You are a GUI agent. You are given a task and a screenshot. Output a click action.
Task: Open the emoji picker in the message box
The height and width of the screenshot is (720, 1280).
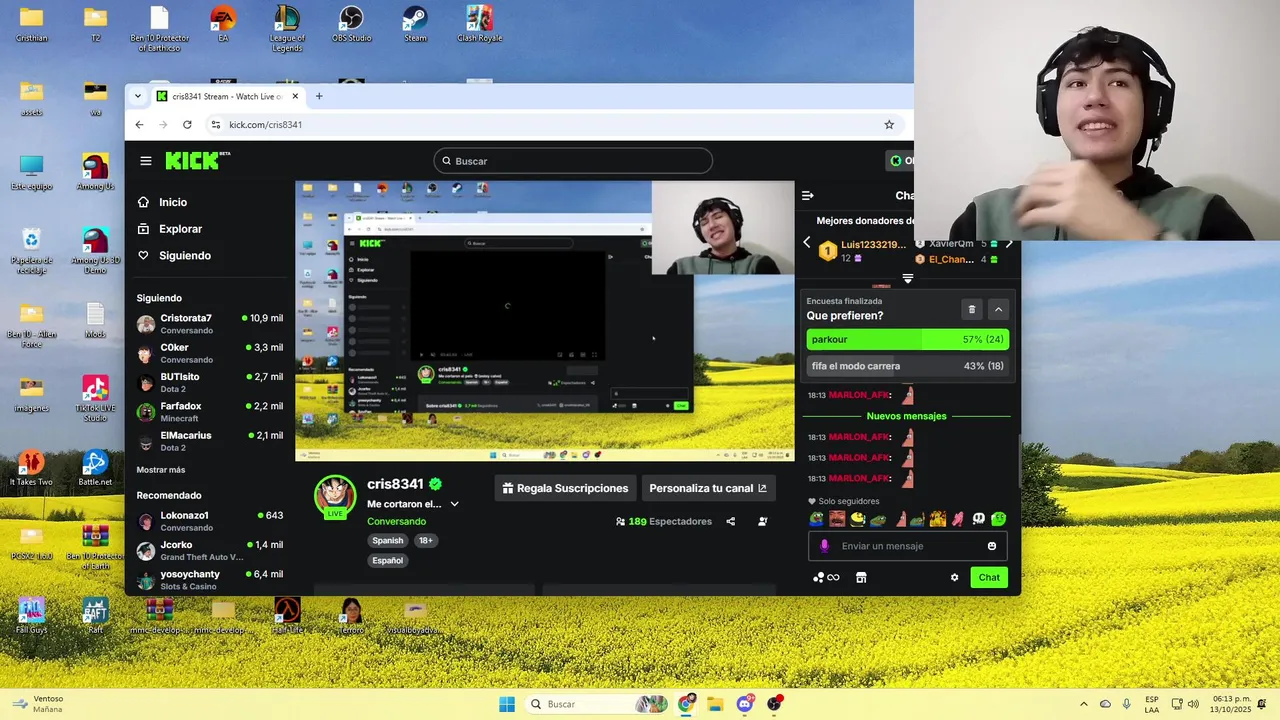coord(992,546)
